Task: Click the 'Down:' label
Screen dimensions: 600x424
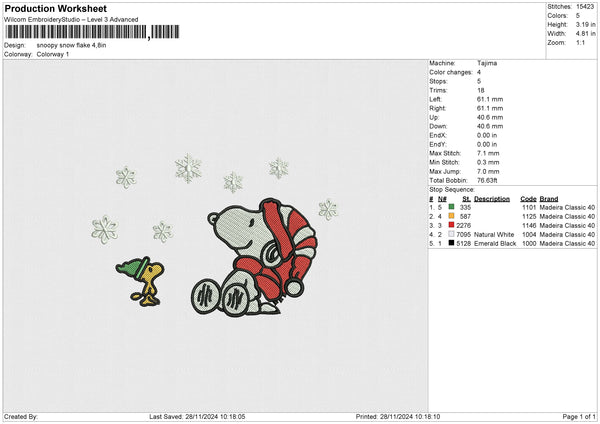Action: (438, 126)
